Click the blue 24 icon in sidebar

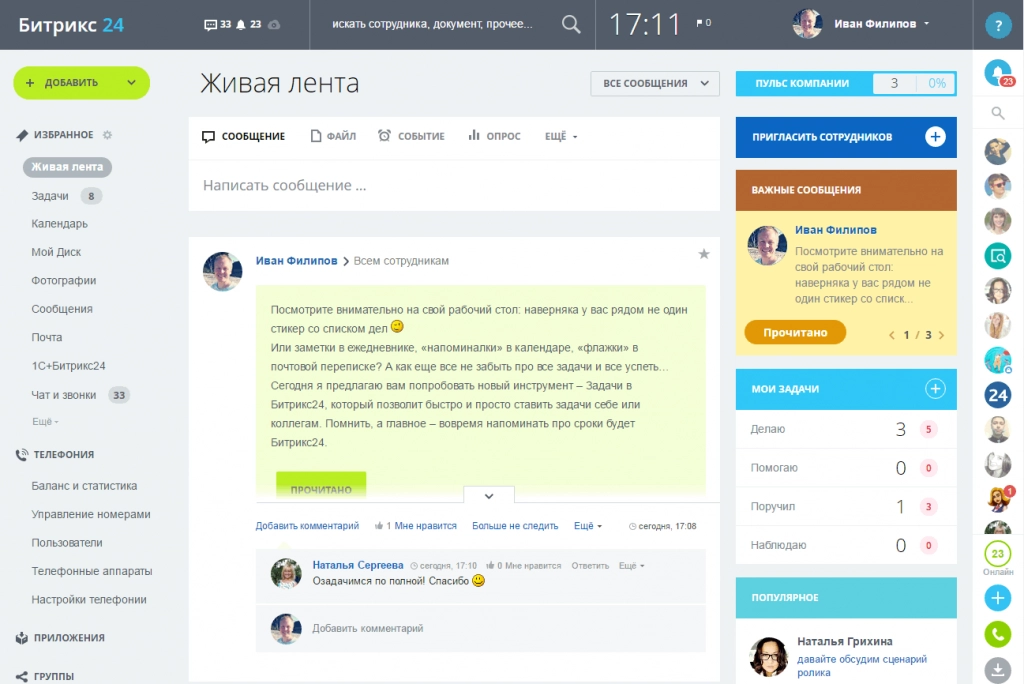997,395
